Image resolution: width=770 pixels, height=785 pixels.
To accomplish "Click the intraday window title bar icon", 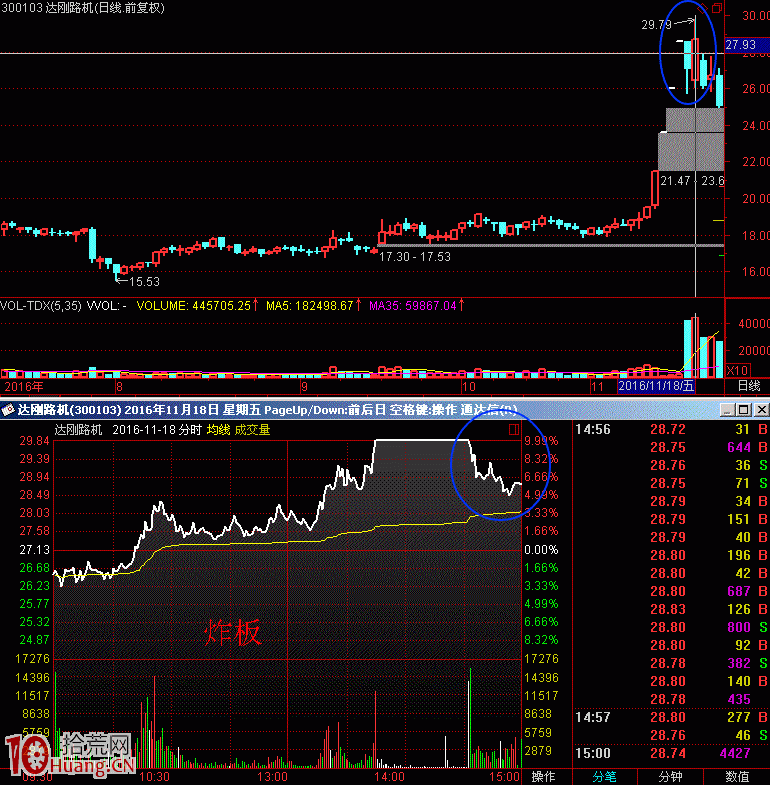I will (8, 410).
